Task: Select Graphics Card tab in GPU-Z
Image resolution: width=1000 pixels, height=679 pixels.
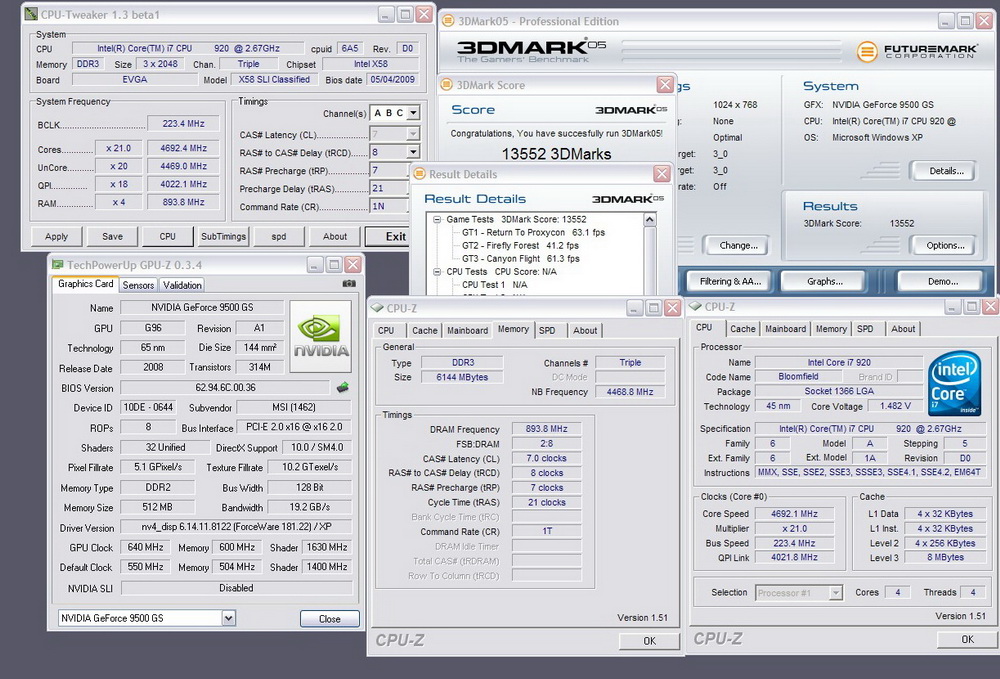Action: pos(85,284)
